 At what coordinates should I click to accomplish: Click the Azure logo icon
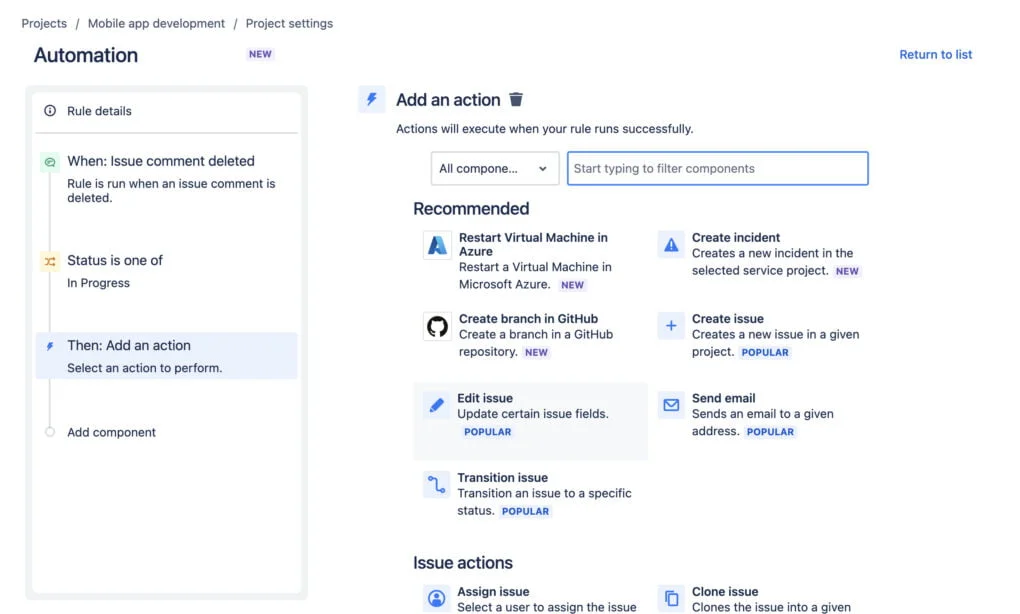(x=437, y=245)
